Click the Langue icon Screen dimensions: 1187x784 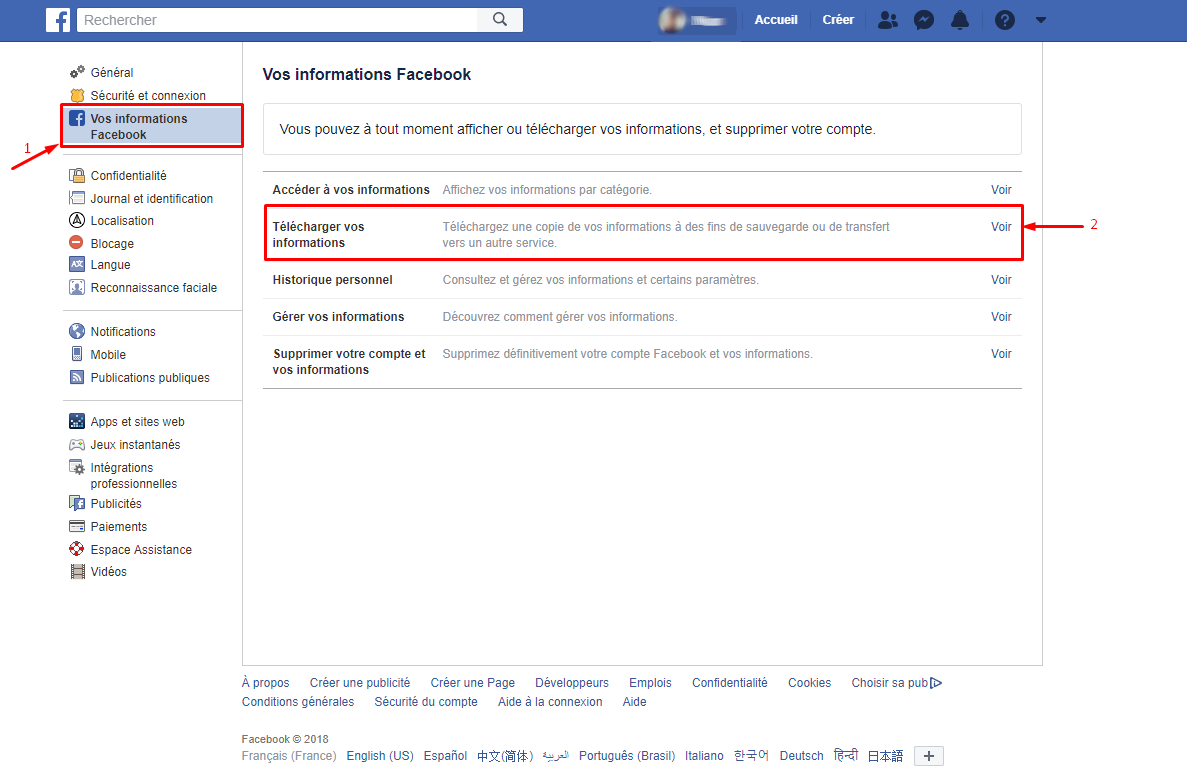tap(77, 264)
